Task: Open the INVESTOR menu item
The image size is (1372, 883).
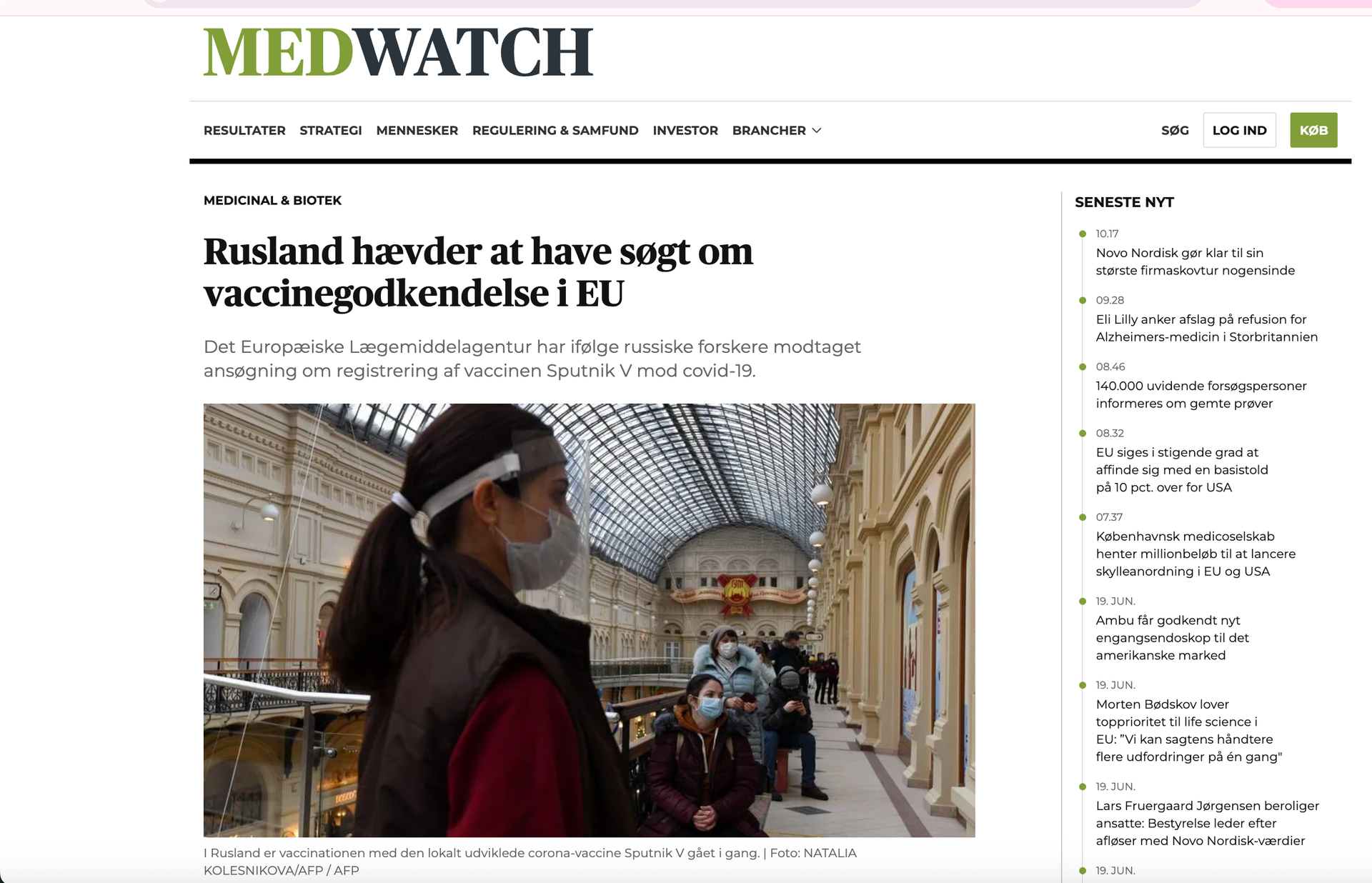Action: pyautogui.click(x=685, y=130)
